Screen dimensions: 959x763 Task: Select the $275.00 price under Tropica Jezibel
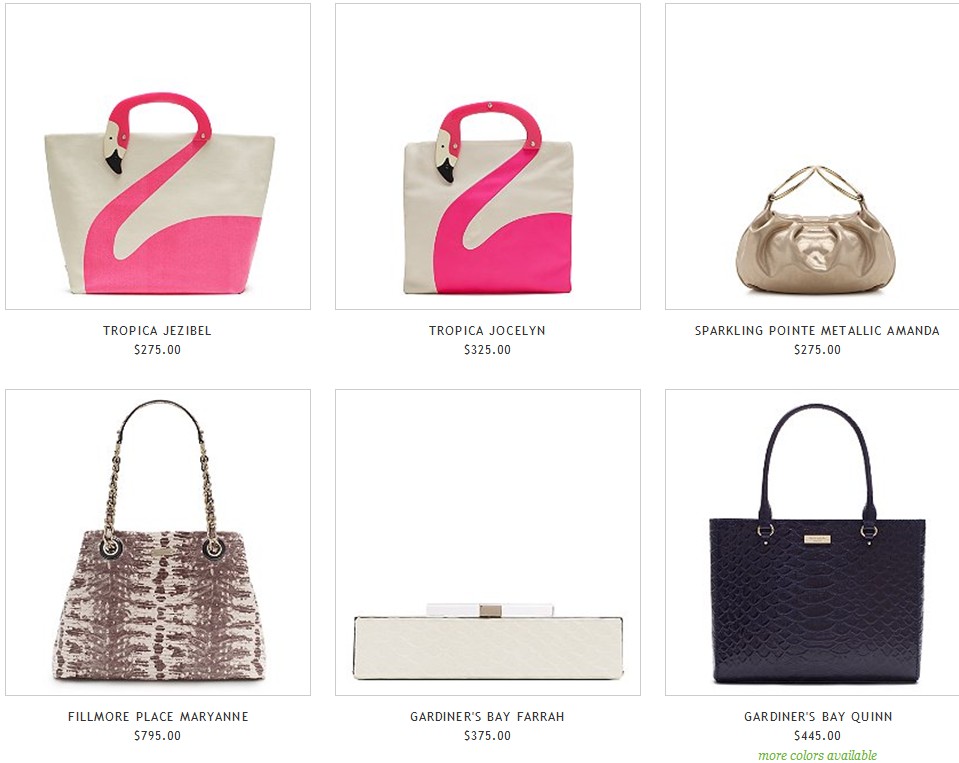(x=157, y=350)
